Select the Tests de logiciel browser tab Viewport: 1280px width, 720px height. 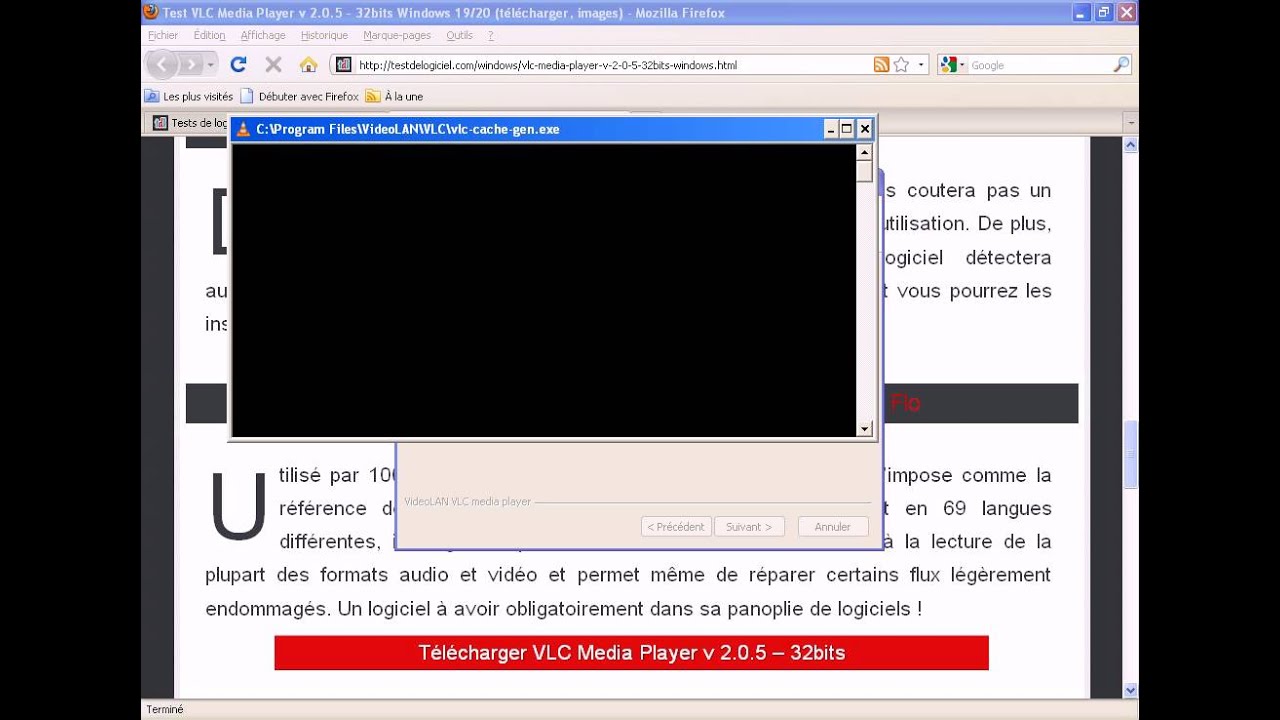pos(189,123)
